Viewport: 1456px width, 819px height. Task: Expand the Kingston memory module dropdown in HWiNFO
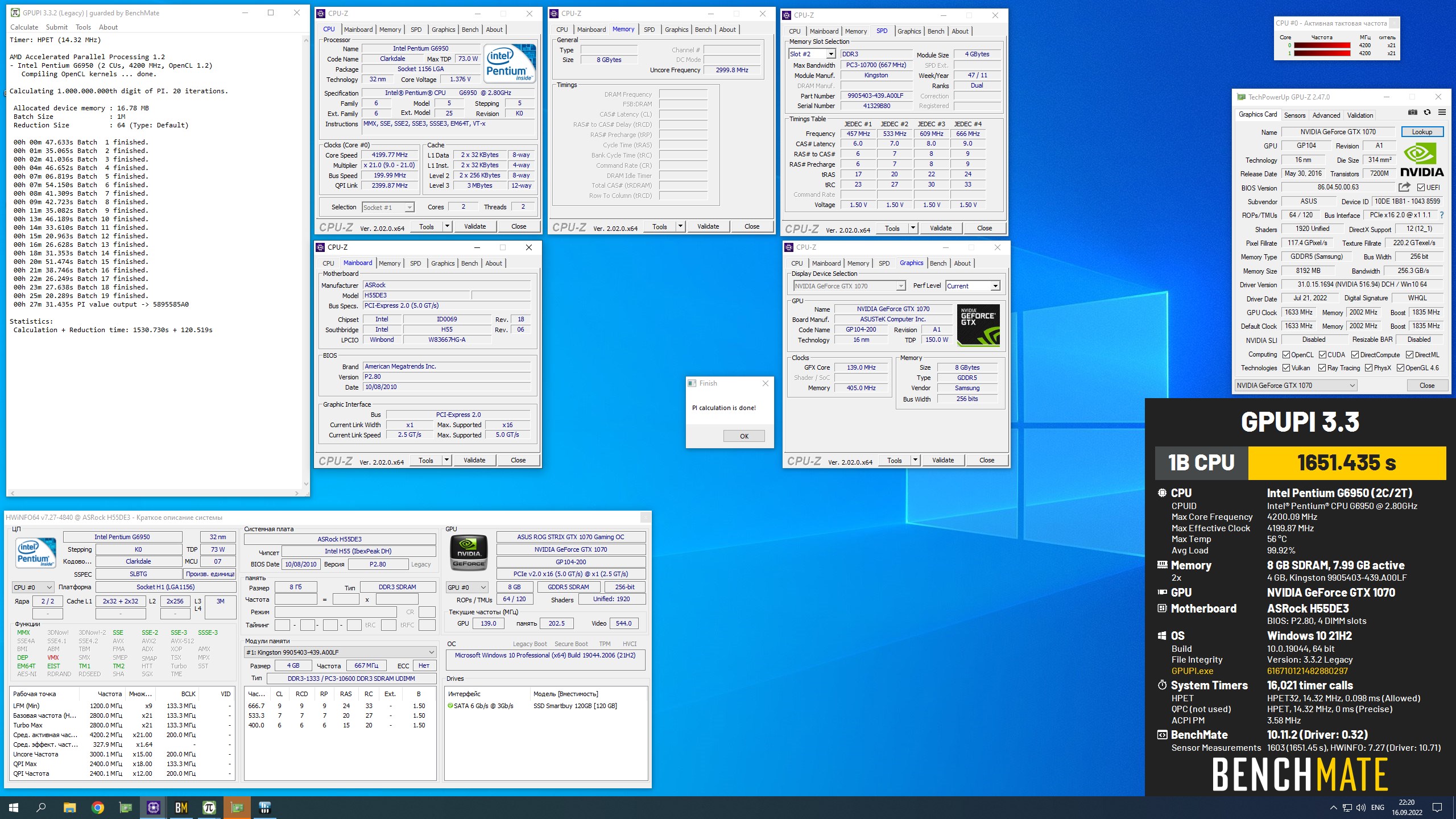point(340,652)
